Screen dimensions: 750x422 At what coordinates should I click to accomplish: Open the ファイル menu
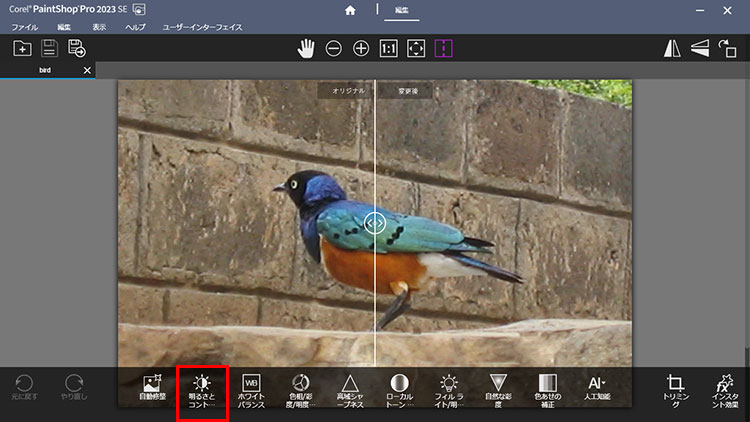(24, 27)
